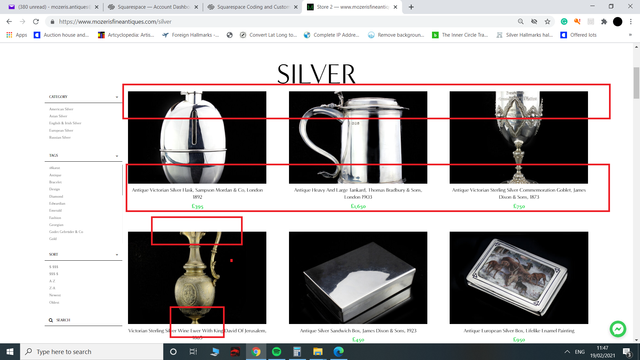The image size is (640, 360).
Task: Open Calculator from the taskbar
Action: (x=297, y=351)
